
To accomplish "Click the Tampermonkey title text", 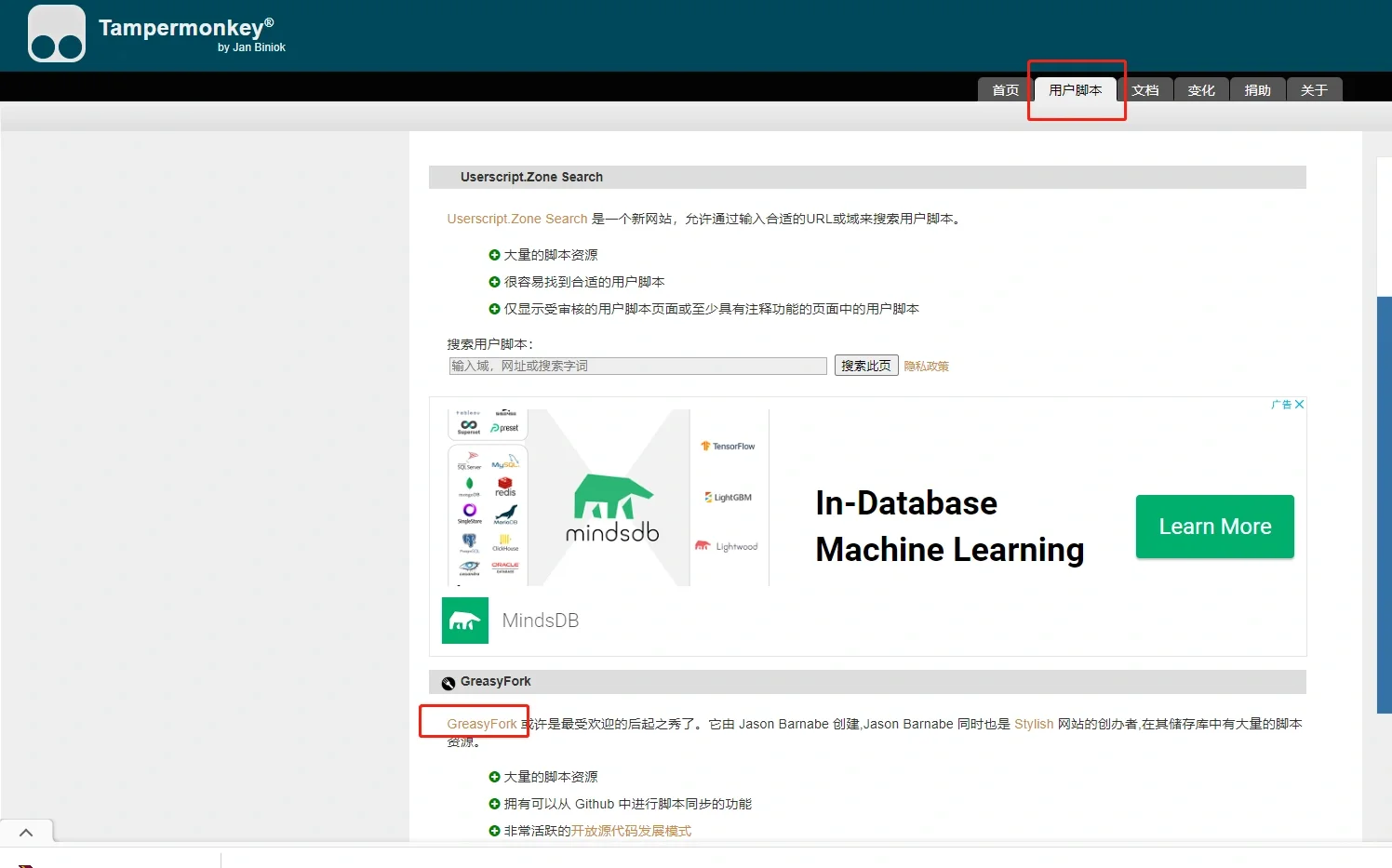I will [186, 27].
